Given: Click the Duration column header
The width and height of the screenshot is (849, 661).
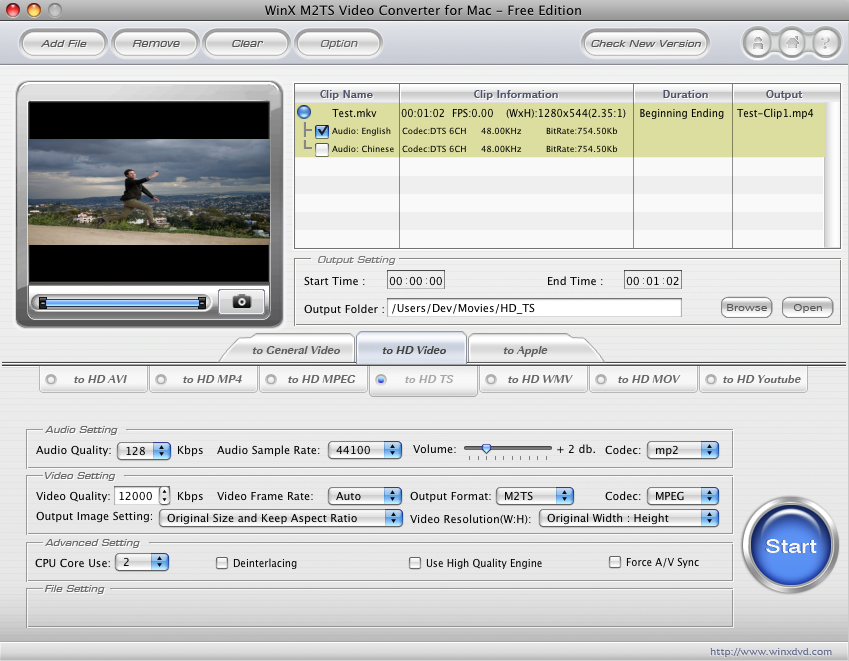Looking at the screenshot, I should (x=683, y=94).
